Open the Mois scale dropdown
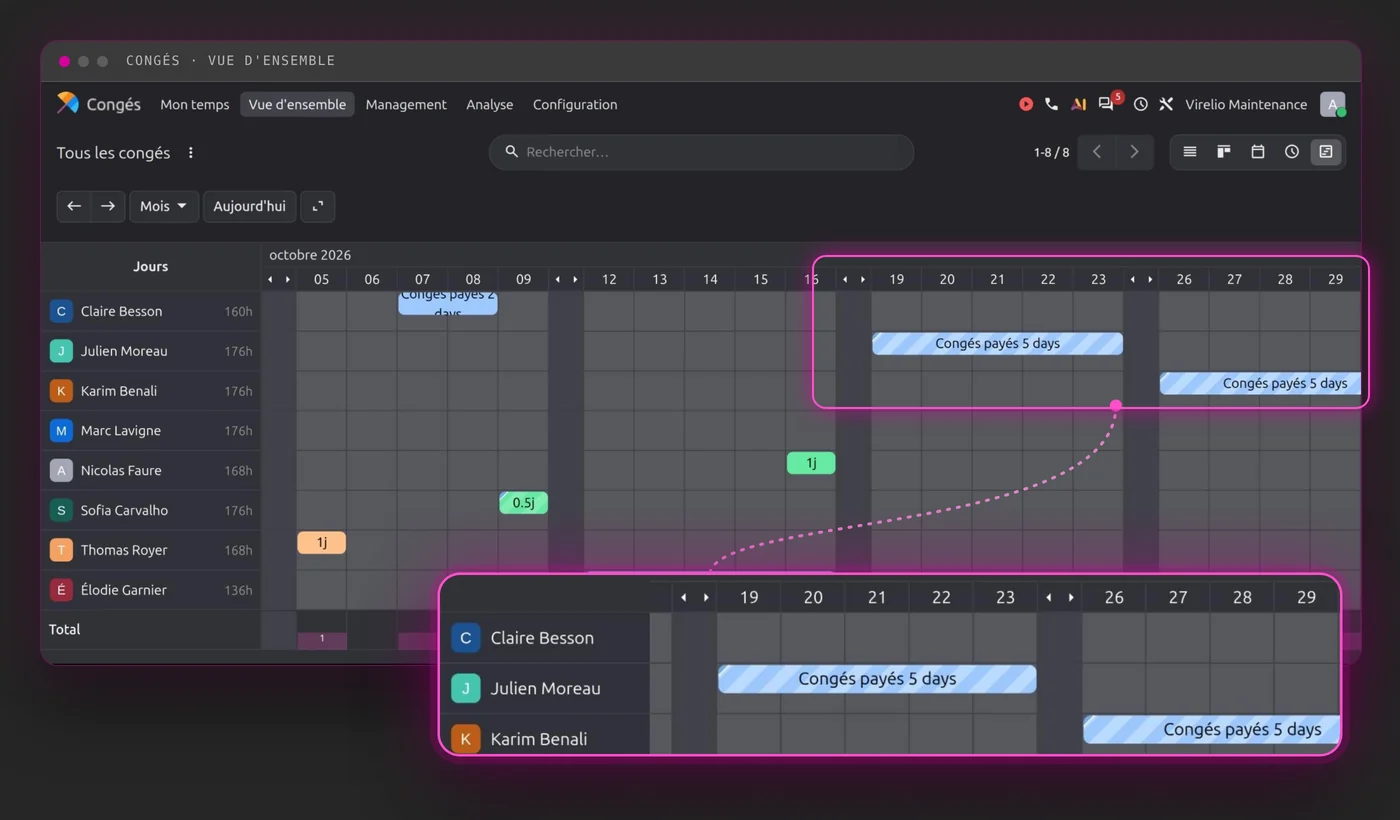 (x=164, y=206)
